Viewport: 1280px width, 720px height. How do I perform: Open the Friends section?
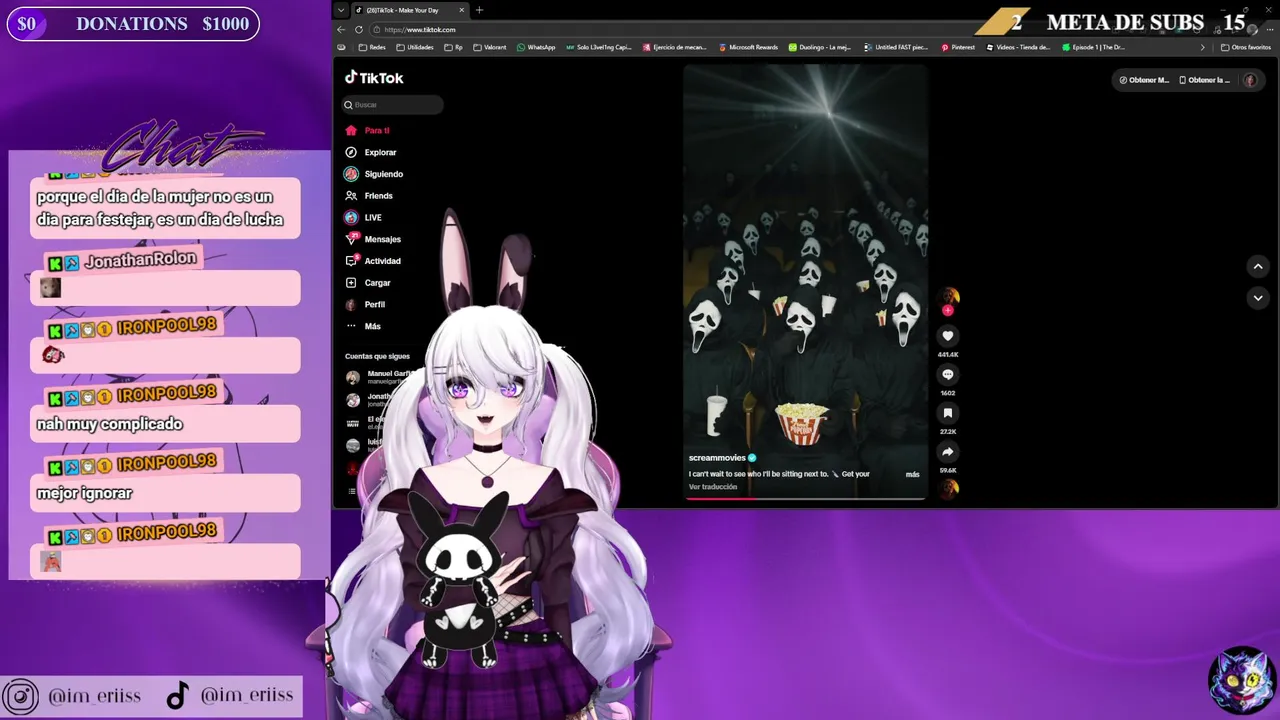tap(369, 196)
